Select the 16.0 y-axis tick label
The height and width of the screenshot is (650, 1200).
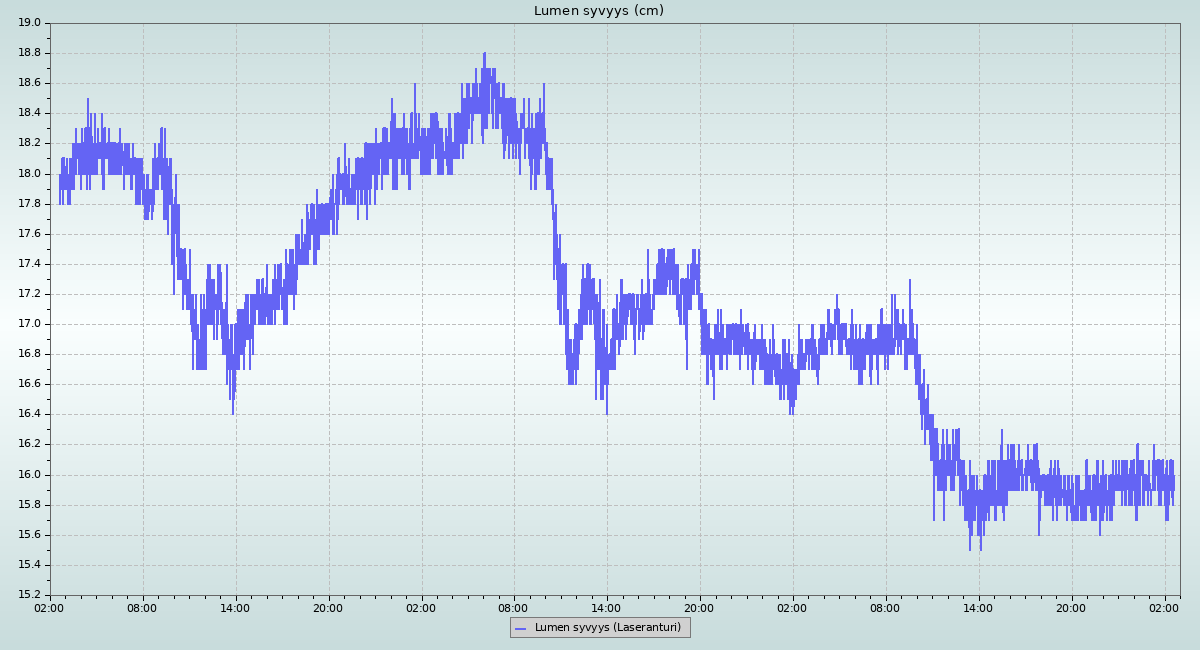pos(29,475)
